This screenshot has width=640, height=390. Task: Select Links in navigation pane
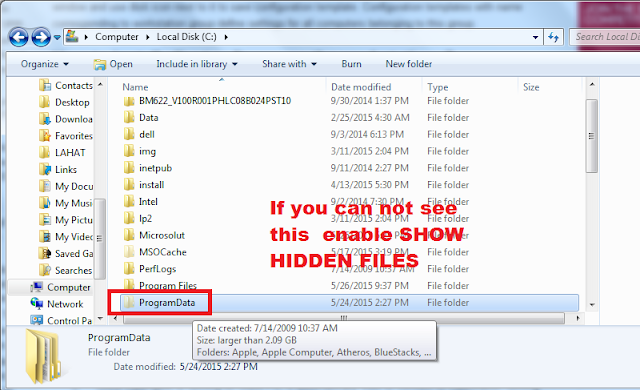click(x=58, y=169)
